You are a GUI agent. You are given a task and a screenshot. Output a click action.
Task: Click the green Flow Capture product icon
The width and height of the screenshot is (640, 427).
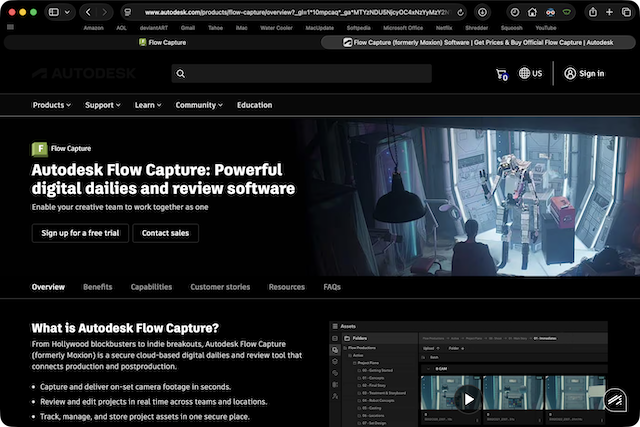pyautogui.click(x=39, y=148)
